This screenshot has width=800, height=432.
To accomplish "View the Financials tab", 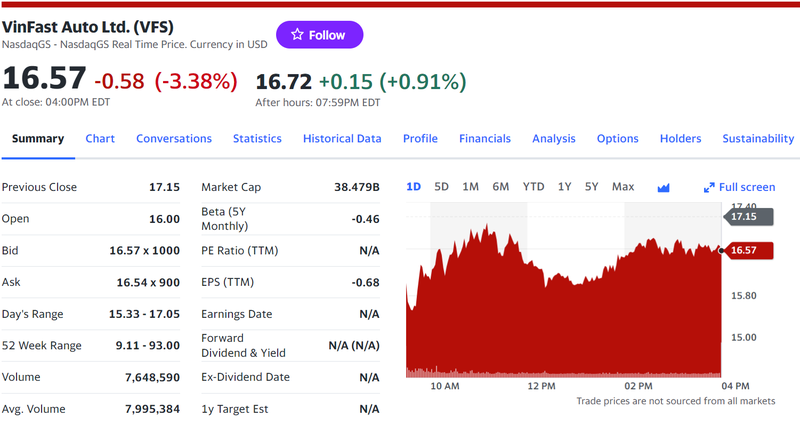I will [485, 139].
